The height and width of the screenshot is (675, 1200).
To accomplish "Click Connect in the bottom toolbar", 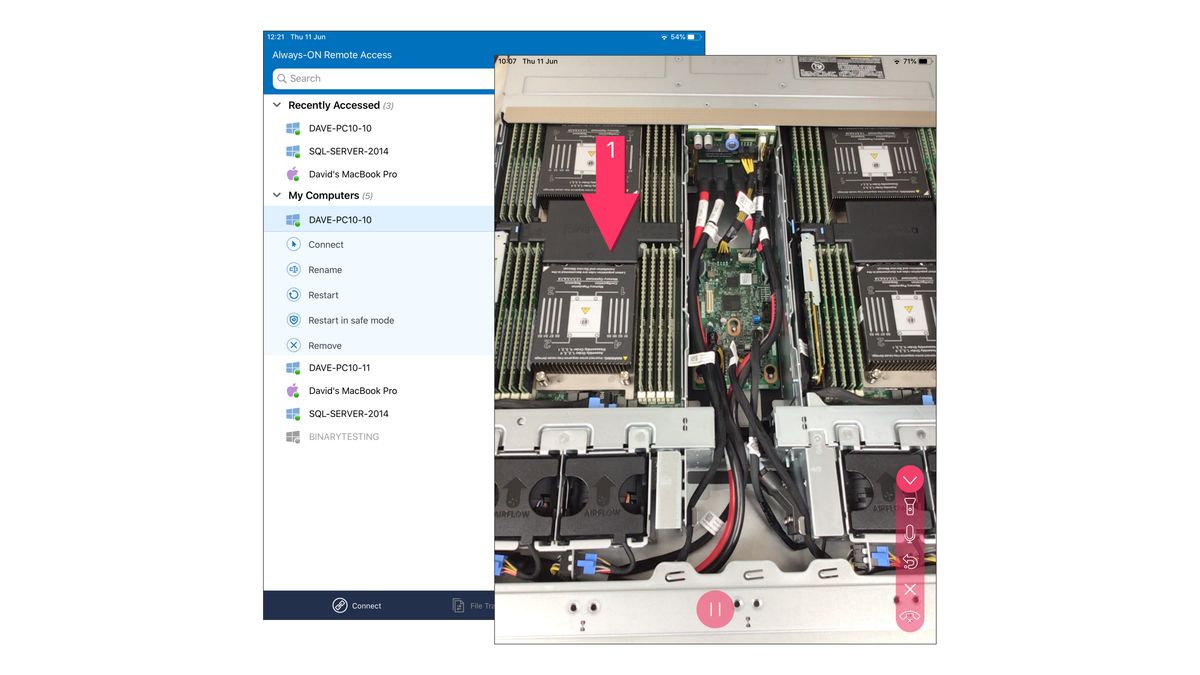I will click(x=356, y=605).
